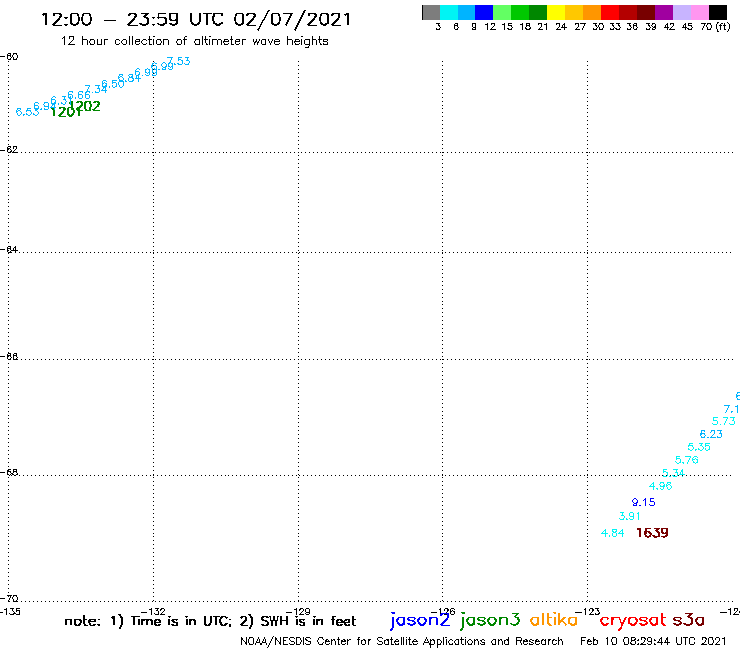Click the cyan 6 ft legend swatch

[x=449, y=12]
